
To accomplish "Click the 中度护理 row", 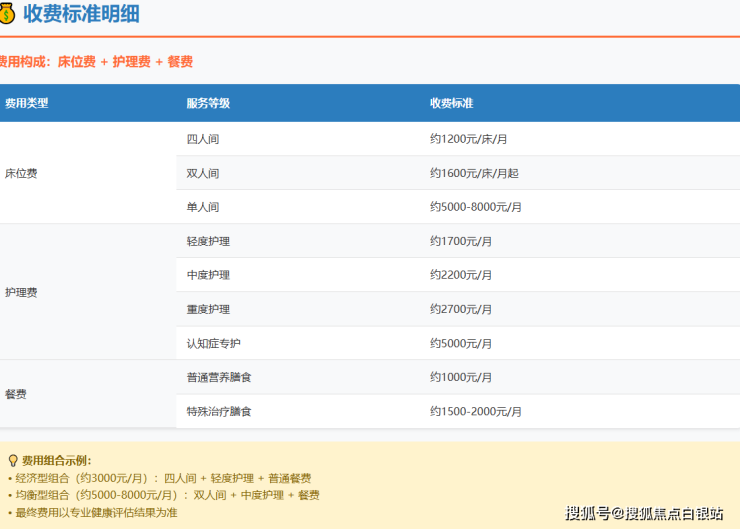I will [208, 275].
